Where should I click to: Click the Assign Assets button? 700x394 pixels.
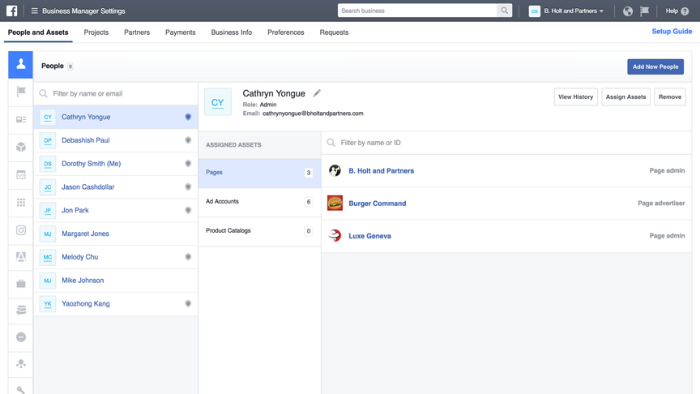[625, 97]
